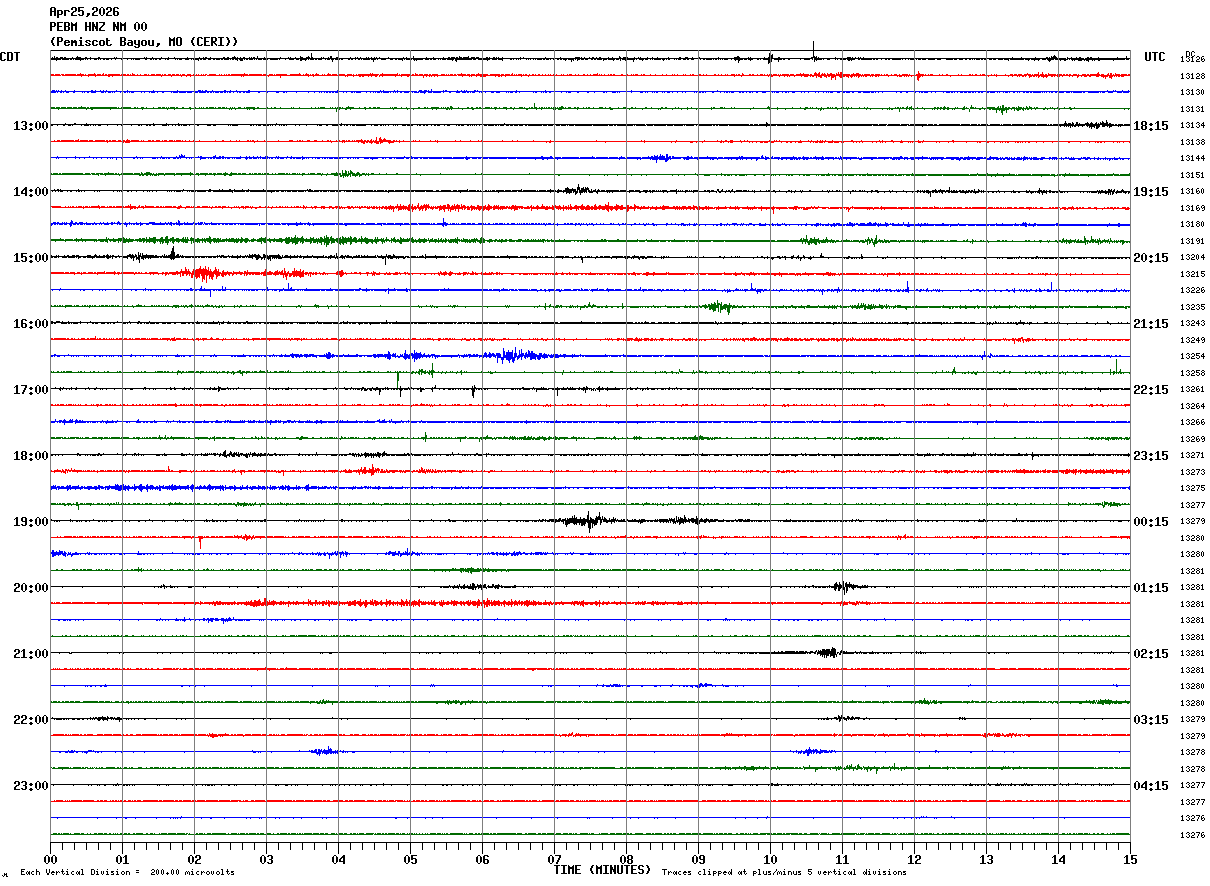Image resolution: width=1210 pixels, height=886 pixels.
Task: Click the DC offset value "13226"
Action: [x=1192, y=291]
